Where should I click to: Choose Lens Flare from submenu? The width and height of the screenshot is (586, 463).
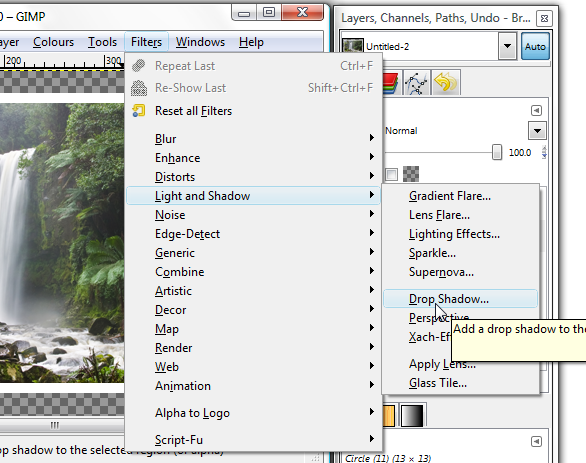click(460, 215)
